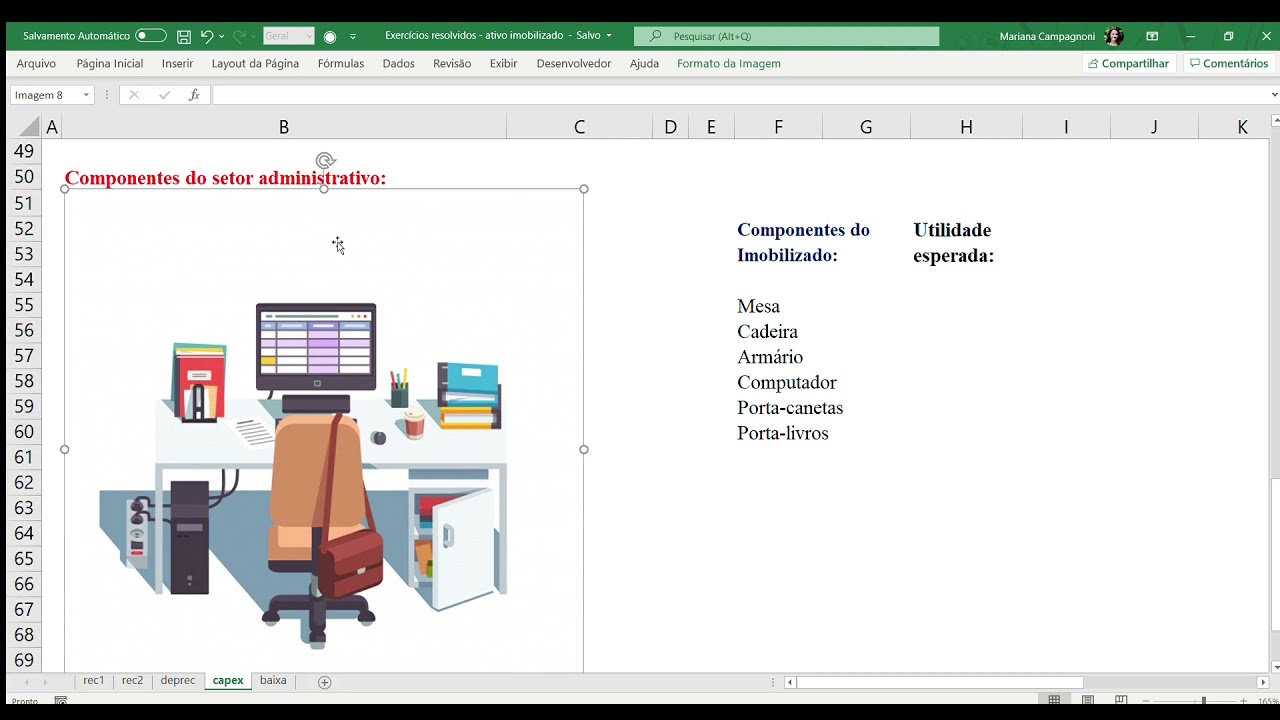Adjust the zoom slider
Viewport: 1280px width, 720px height.
tap(1203, 701)
